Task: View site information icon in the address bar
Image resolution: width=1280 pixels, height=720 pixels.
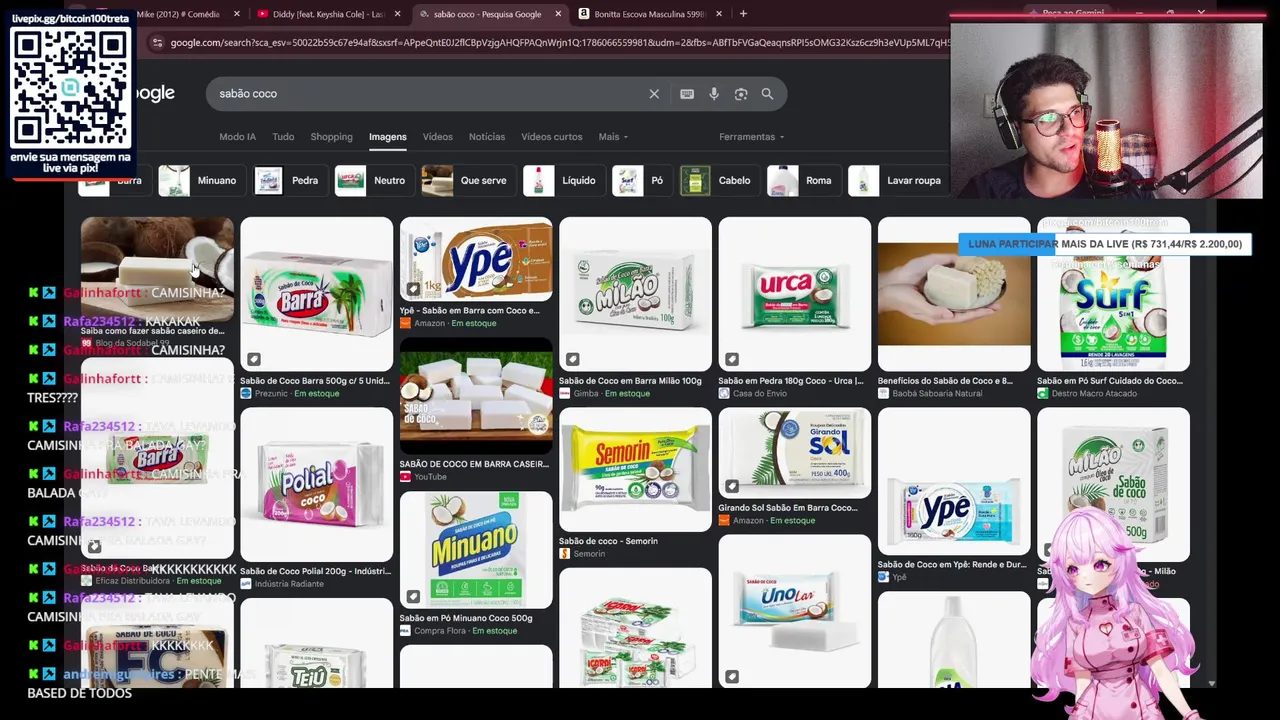Action: coord(157,43)
